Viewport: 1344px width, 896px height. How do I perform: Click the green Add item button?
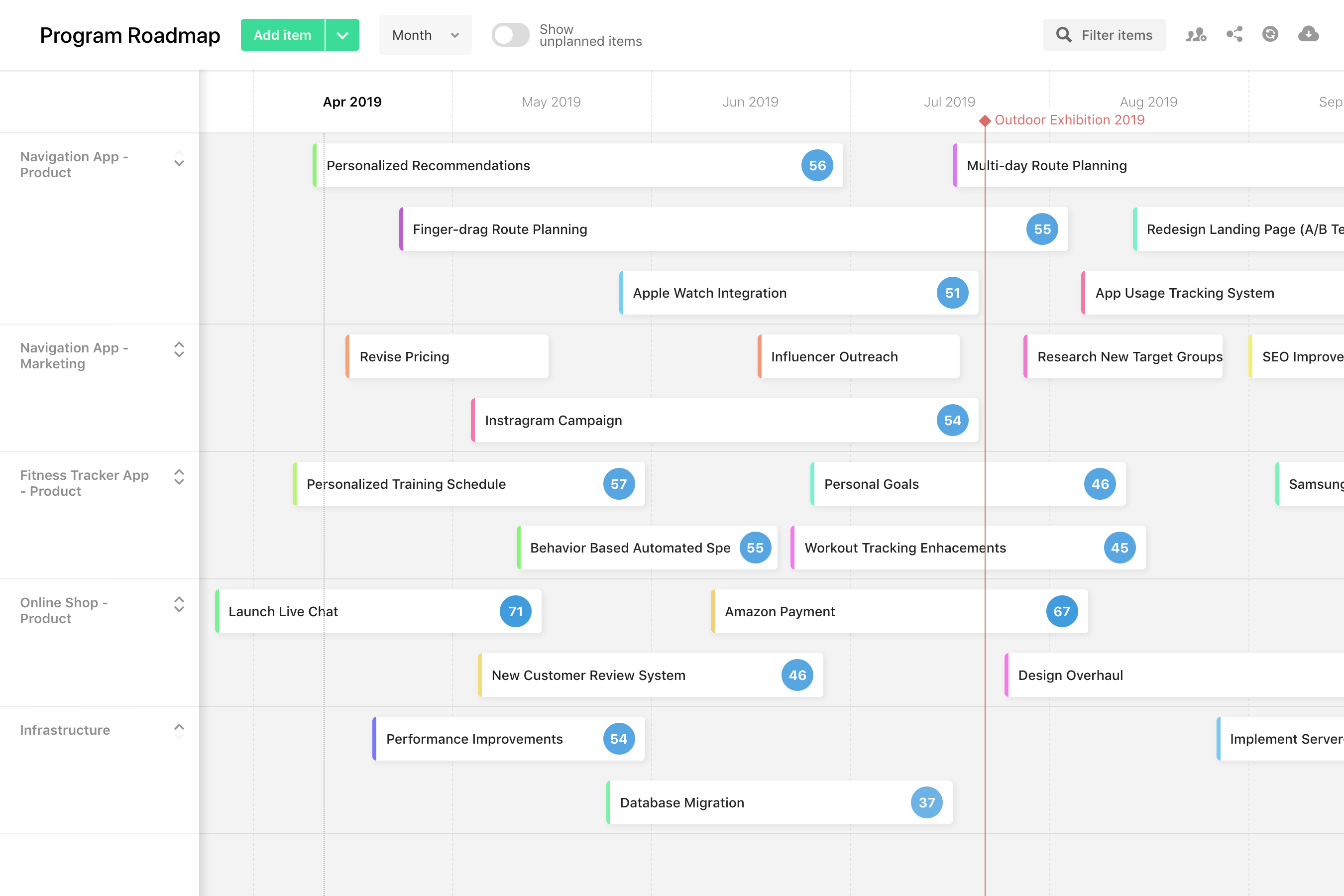point(282,35)
